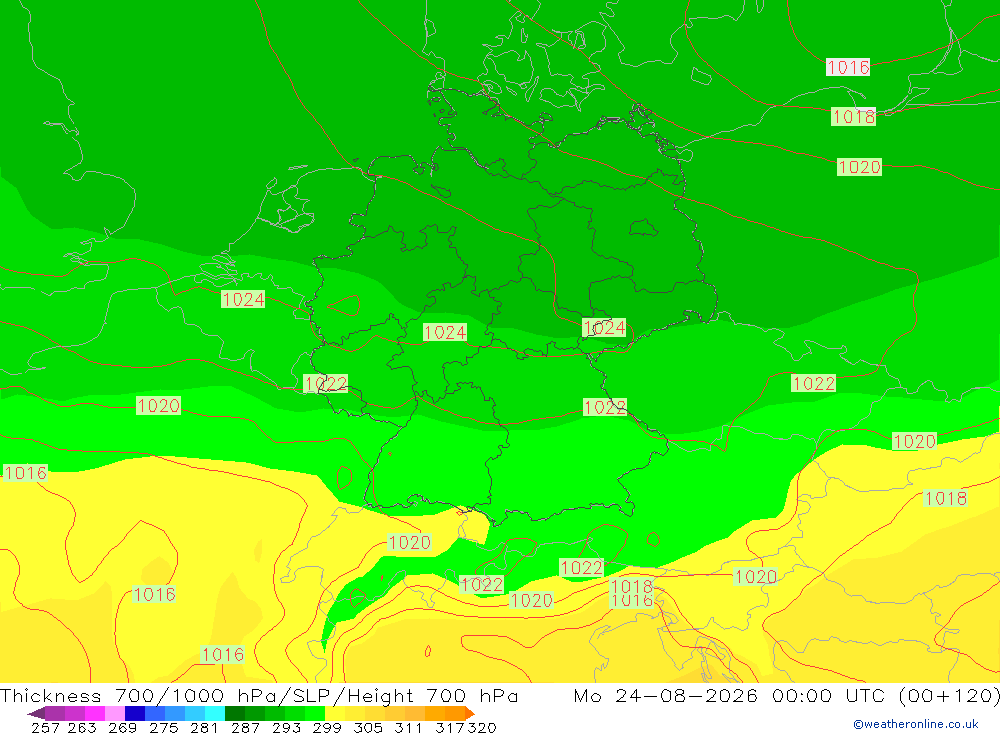The image size is (1000, 733).
Task: Click the 1018 isobar label directly above the 1020 label at the top right
Action: 853,117
